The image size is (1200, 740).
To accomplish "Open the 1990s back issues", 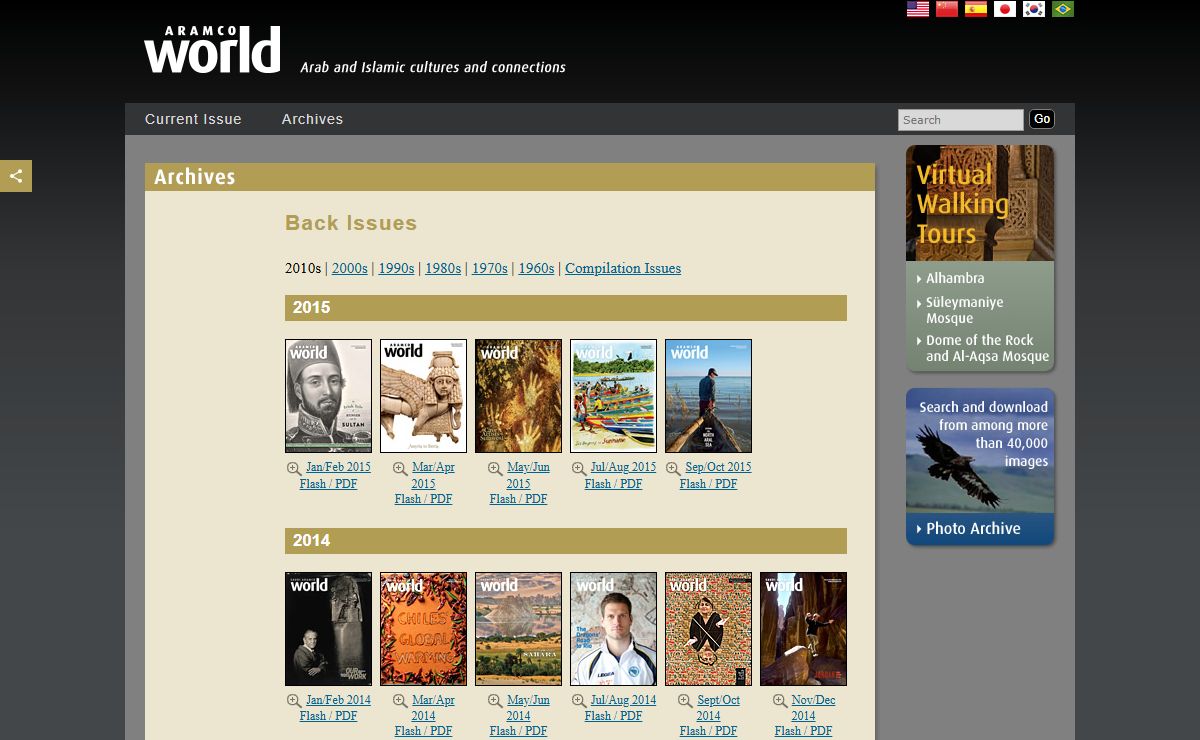I will [x=396, y=268].
